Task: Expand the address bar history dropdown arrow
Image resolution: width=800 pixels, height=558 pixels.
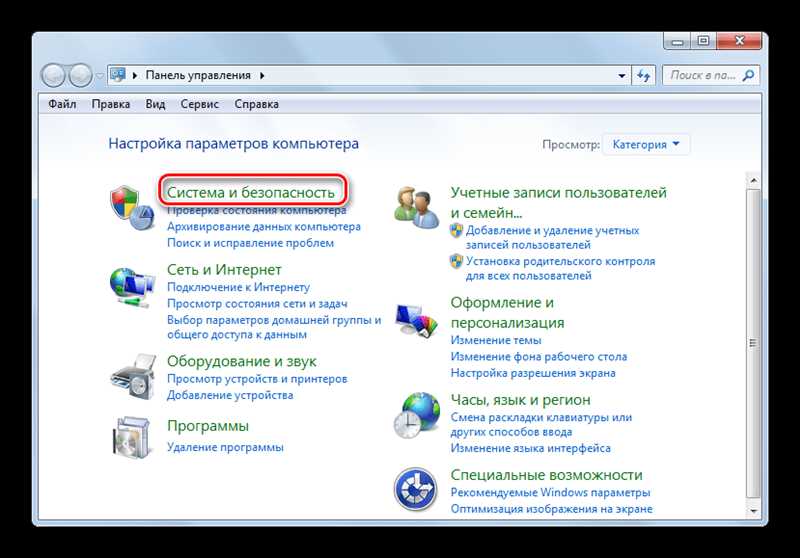Action: 621,75
